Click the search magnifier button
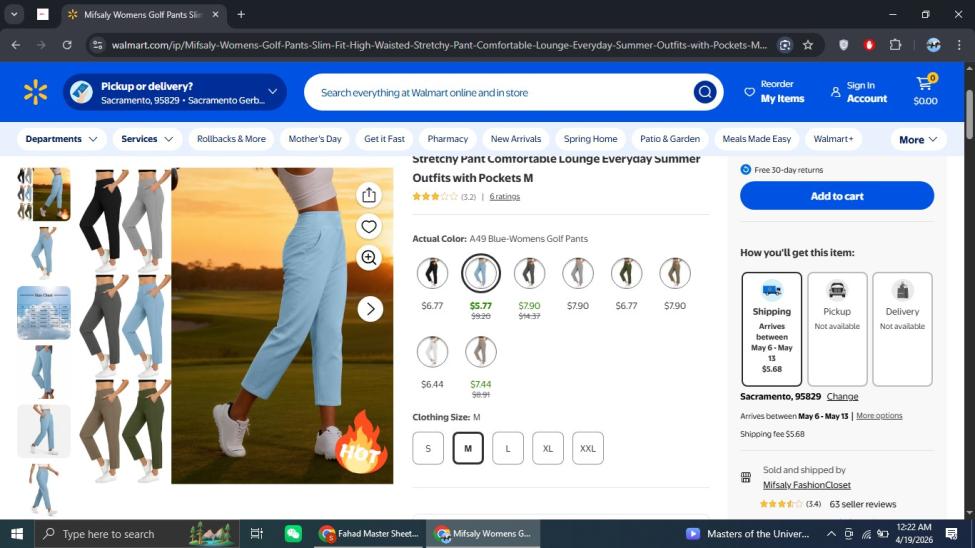The width and height of the screenshot is (975, 548). [705, 93]
